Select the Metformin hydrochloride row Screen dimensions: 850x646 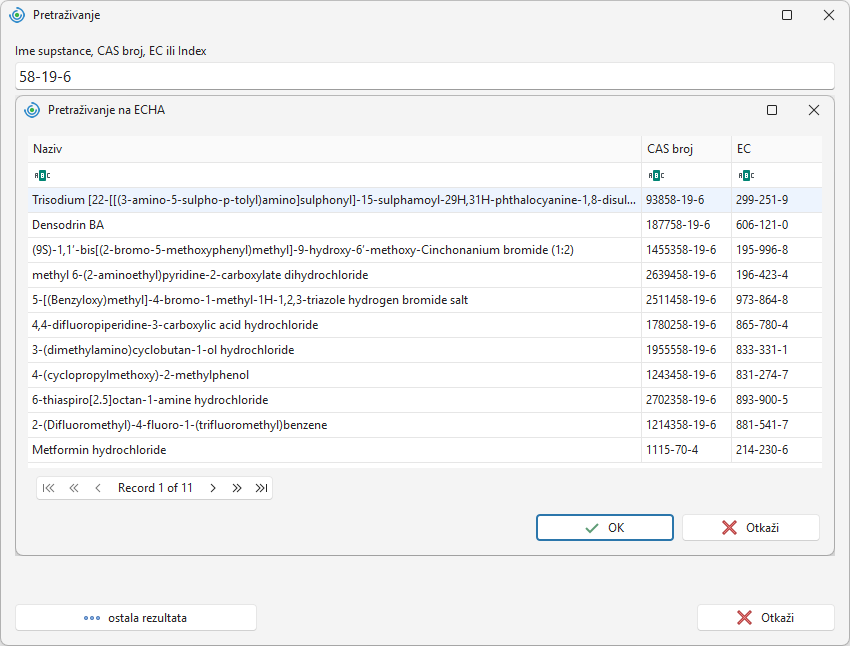[x=425, y=449]
